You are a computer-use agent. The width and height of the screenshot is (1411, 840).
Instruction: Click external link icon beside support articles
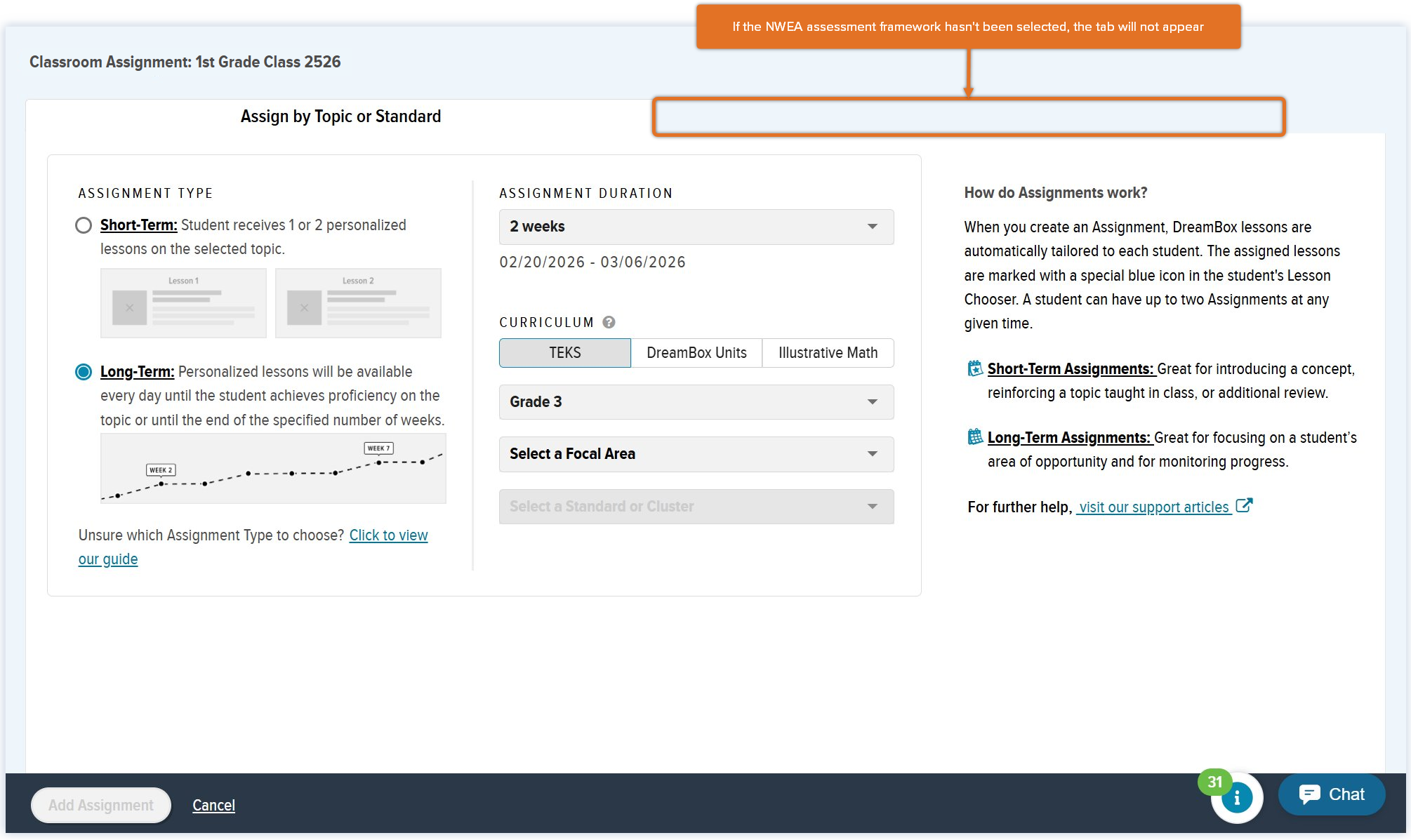(x=1243, y=506)
